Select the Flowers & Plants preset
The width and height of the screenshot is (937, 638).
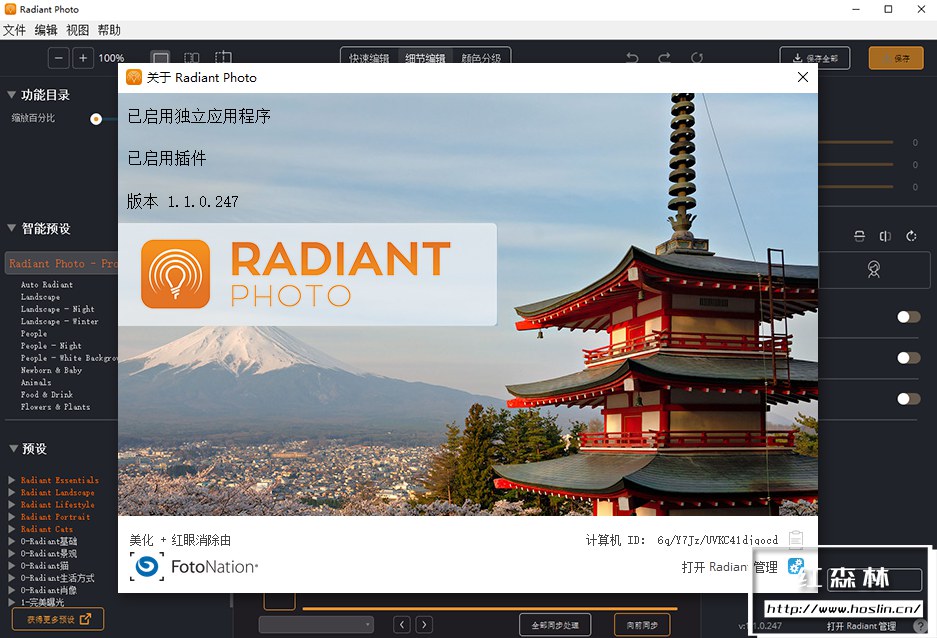(x=55, y=407)
